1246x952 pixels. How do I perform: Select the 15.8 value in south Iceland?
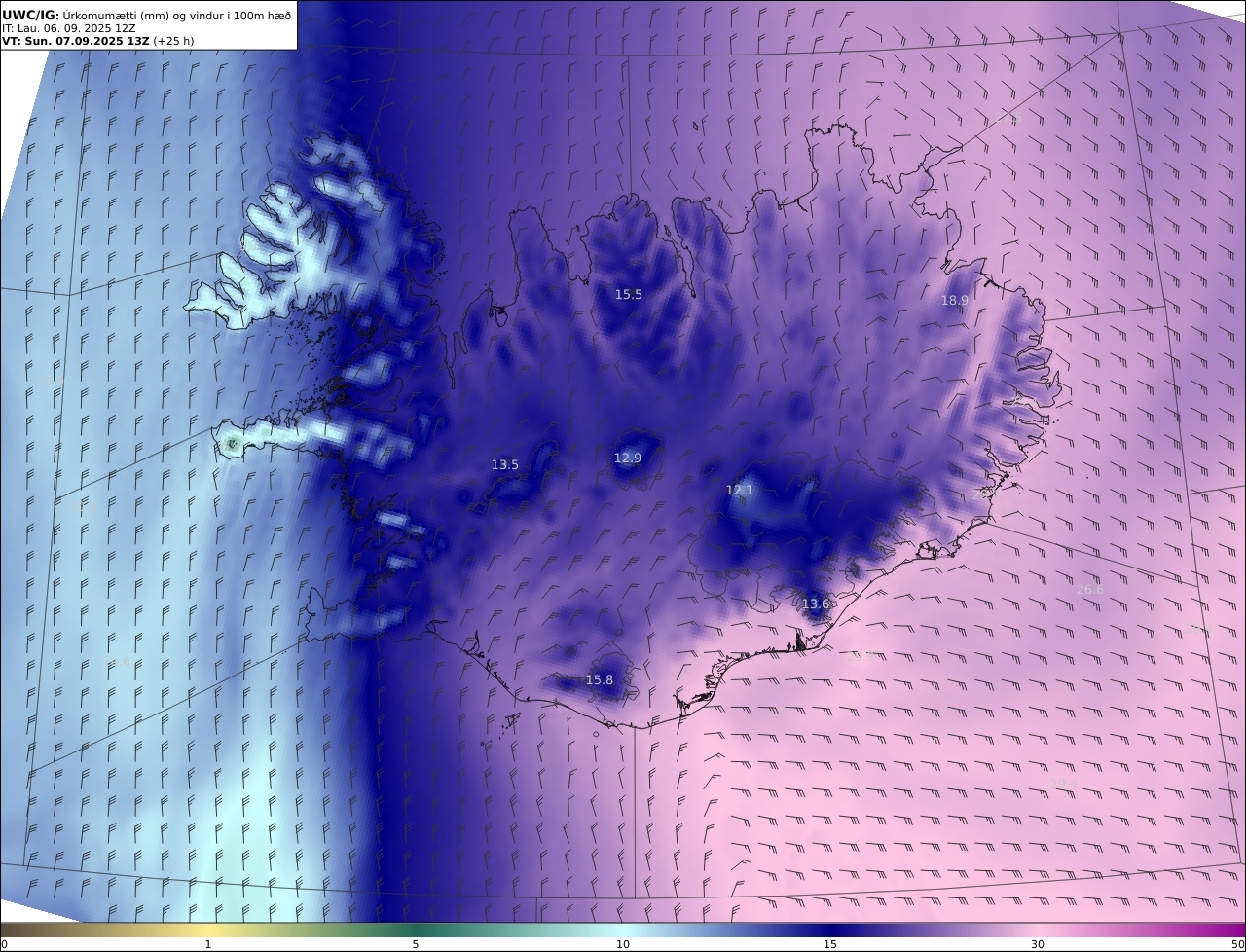[600, 680]
